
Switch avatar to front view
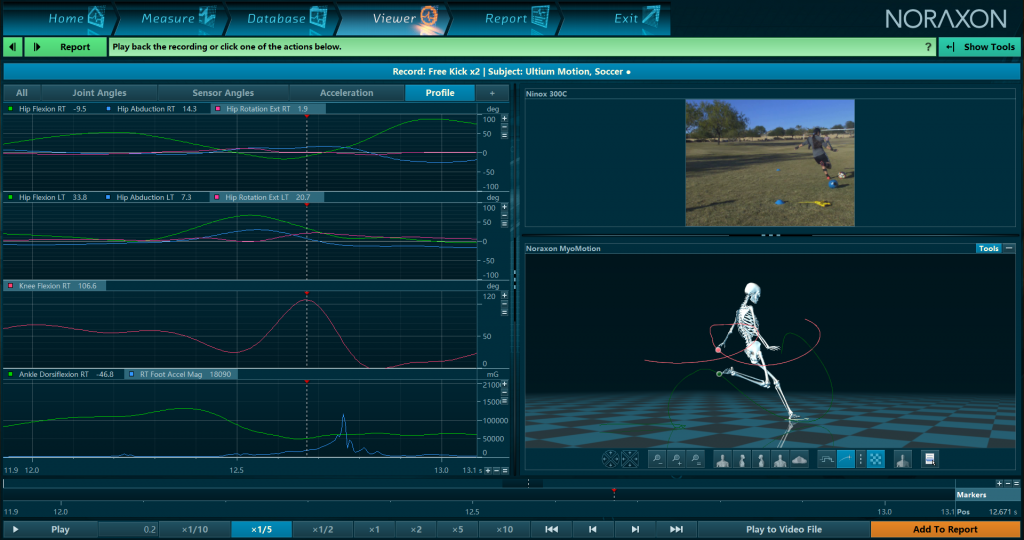[722, 460]
